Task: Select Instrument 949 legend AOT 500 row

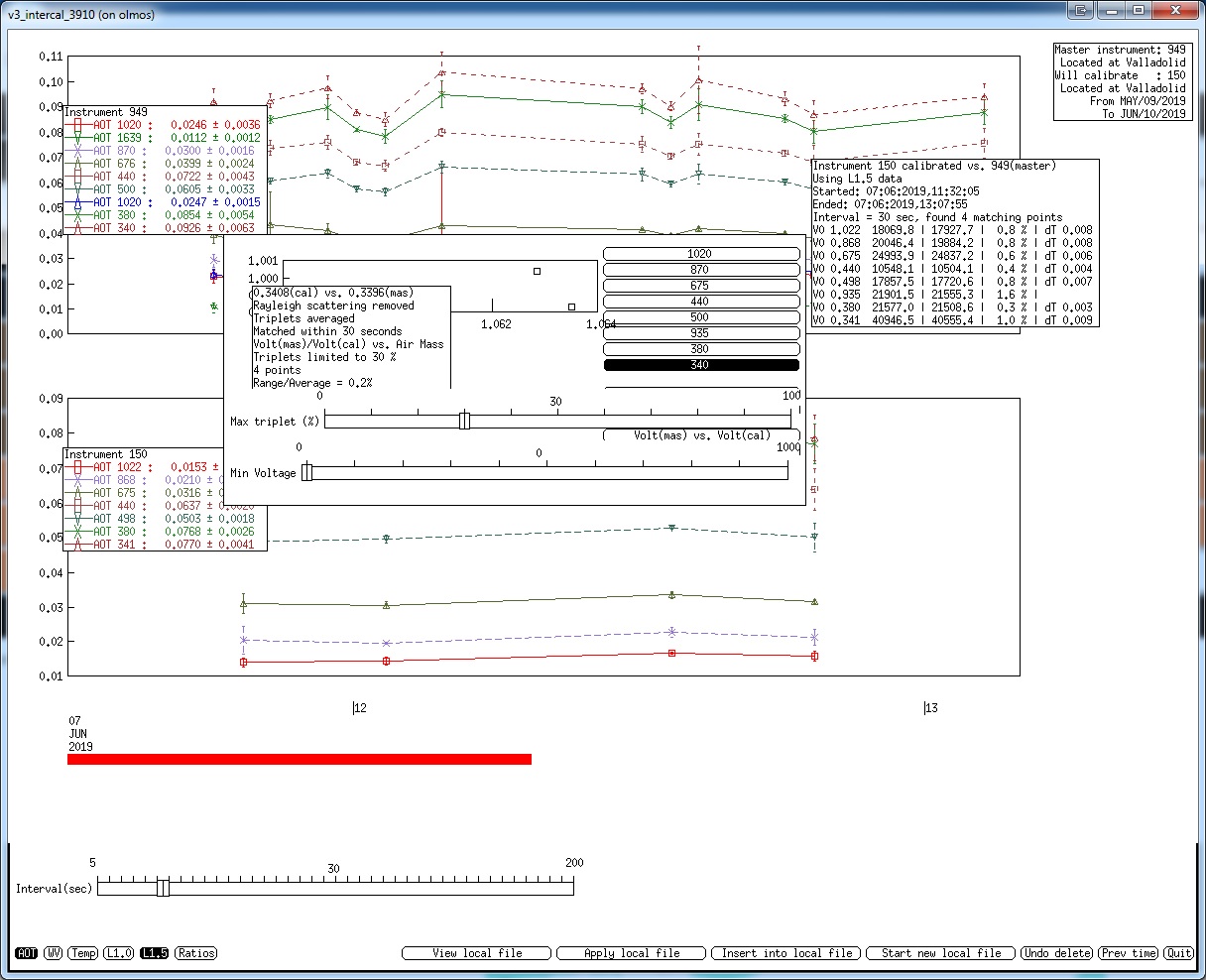Action: [x=165, y=189]
